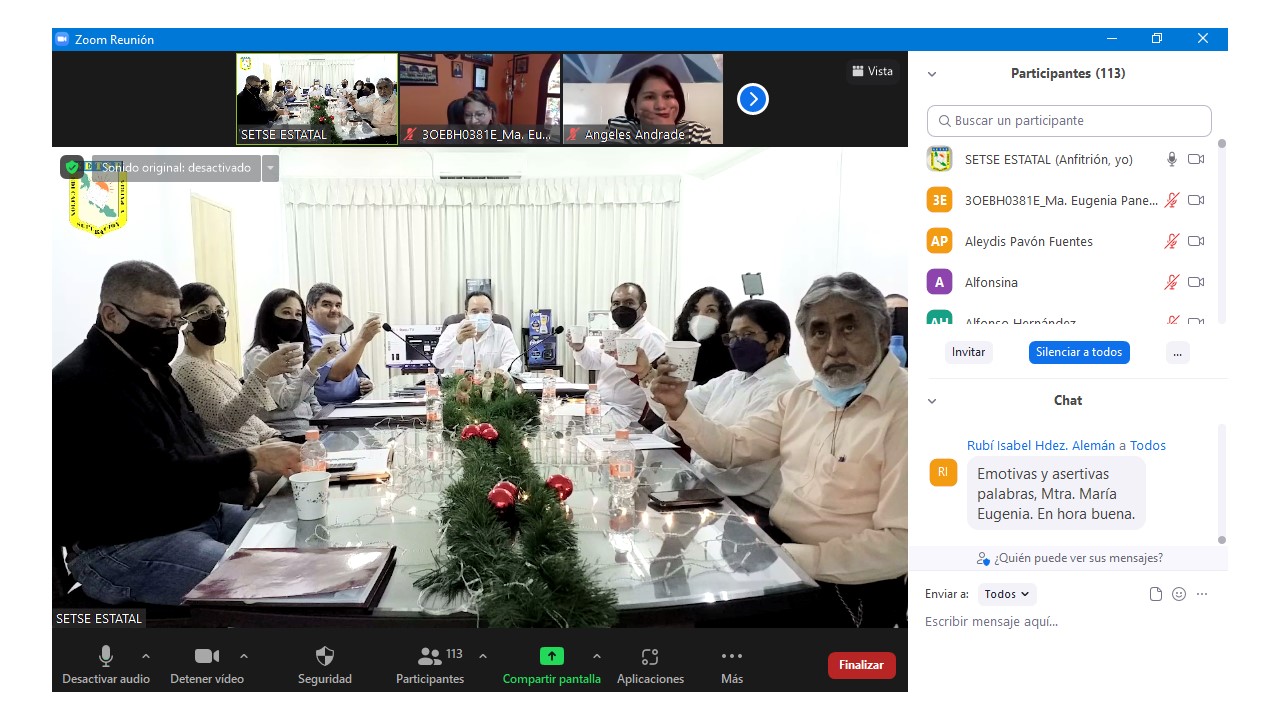Click the Buscar un participante search field
This screenshot has width=1280, height=720.
pyautogui.click(x=1069, y=120)
